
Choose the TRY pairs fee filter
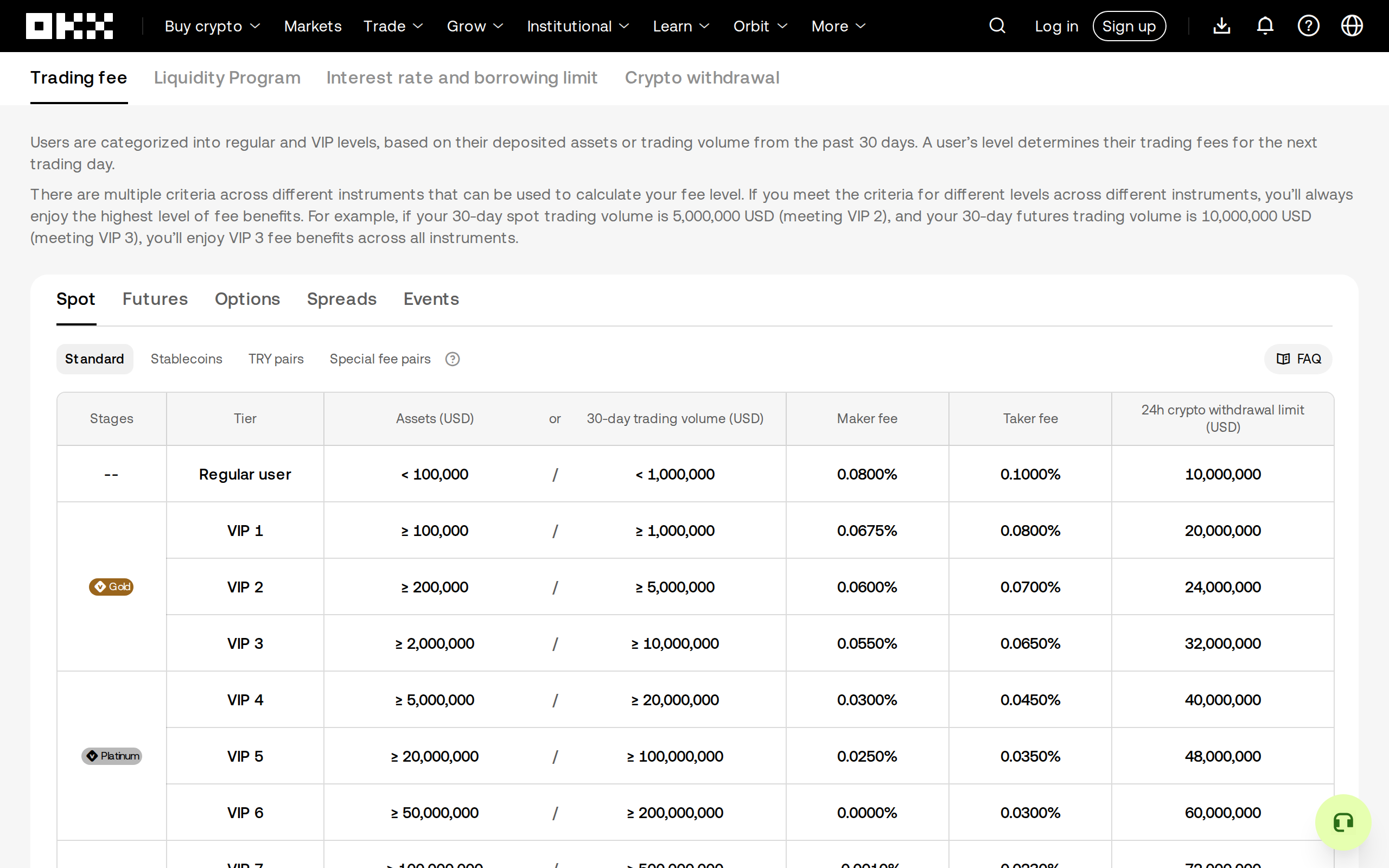click(276, 359)
